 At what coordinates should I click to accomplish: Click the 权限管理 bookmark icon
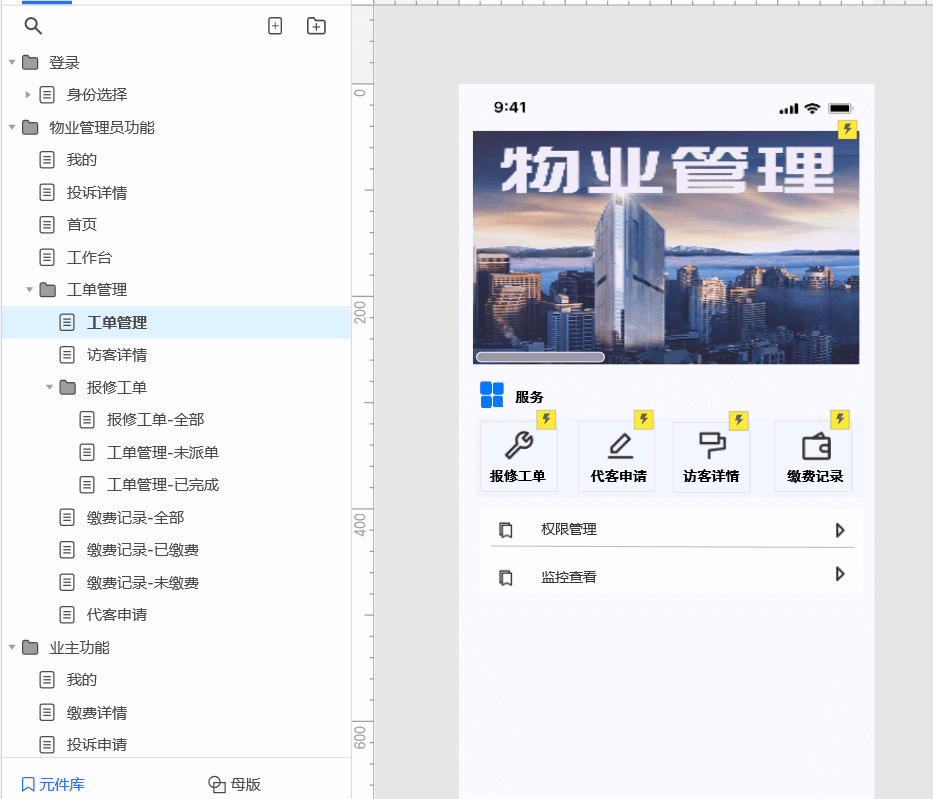point(506,529)
